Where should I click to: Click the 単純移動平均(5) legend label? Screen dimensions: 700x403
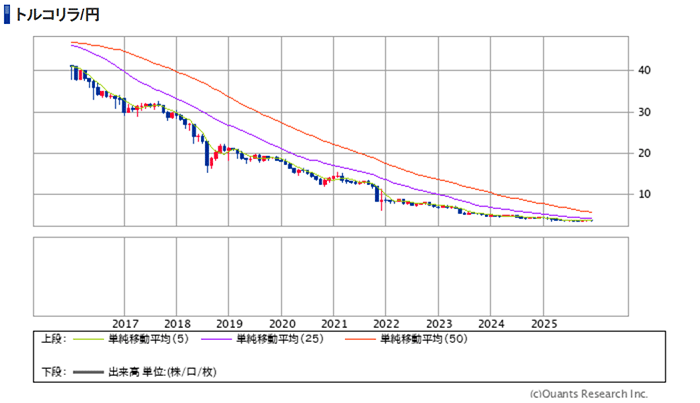150,340
